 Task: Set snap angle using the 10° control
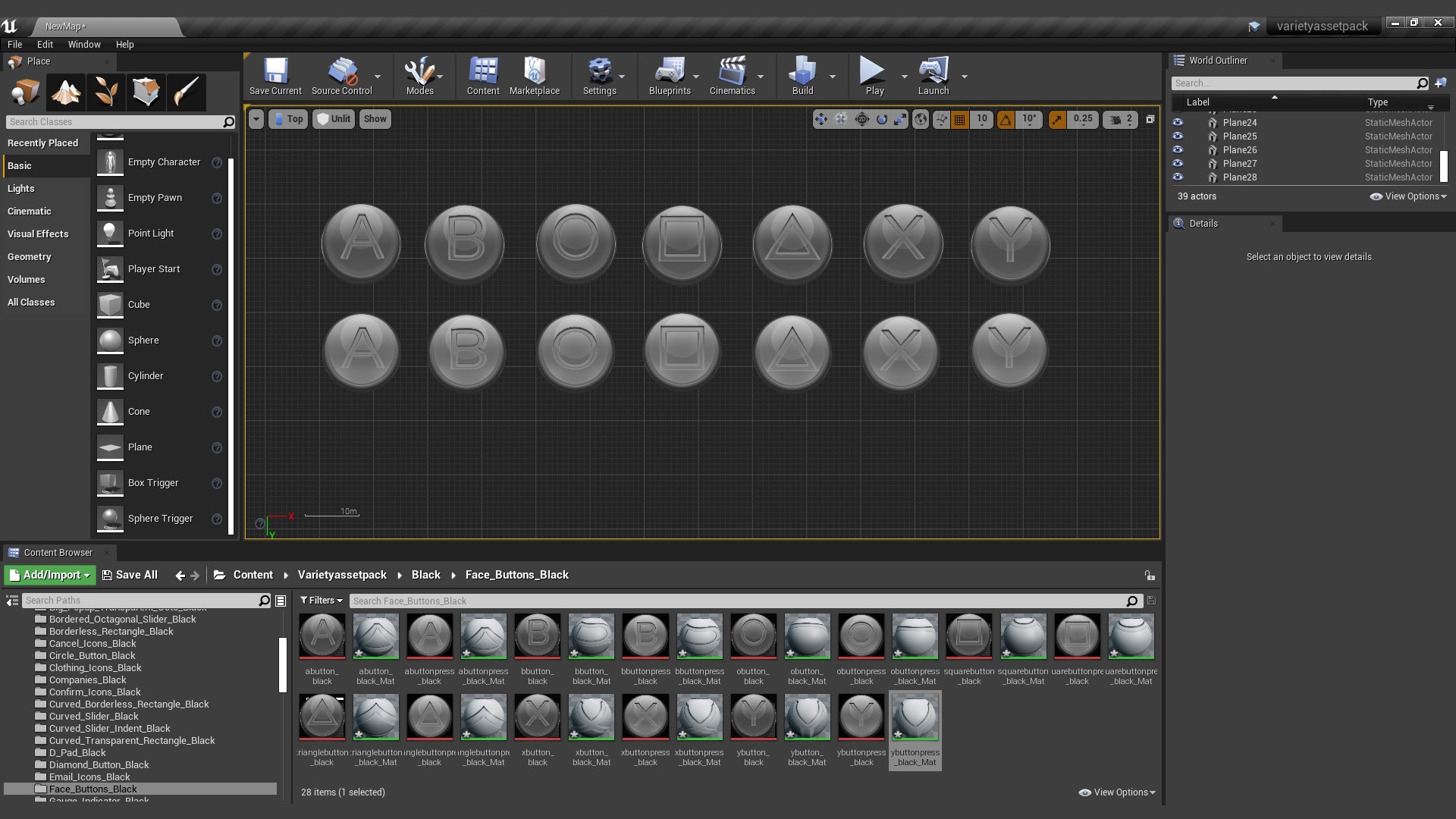(x=1028, y=119)
